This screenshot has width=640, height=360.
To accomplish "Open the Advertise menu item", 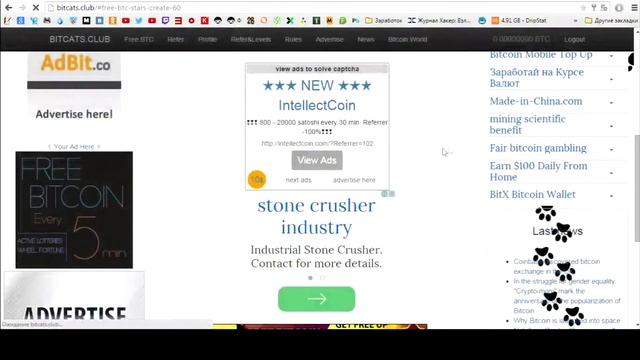I will click(329, 39).
